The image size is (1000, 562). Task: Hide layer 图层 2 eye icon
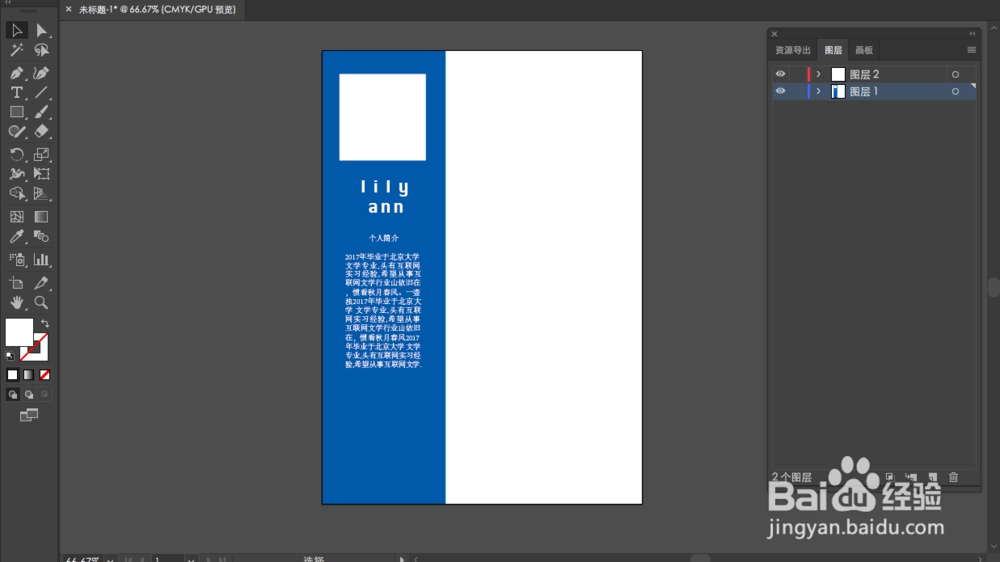(780, 74)
